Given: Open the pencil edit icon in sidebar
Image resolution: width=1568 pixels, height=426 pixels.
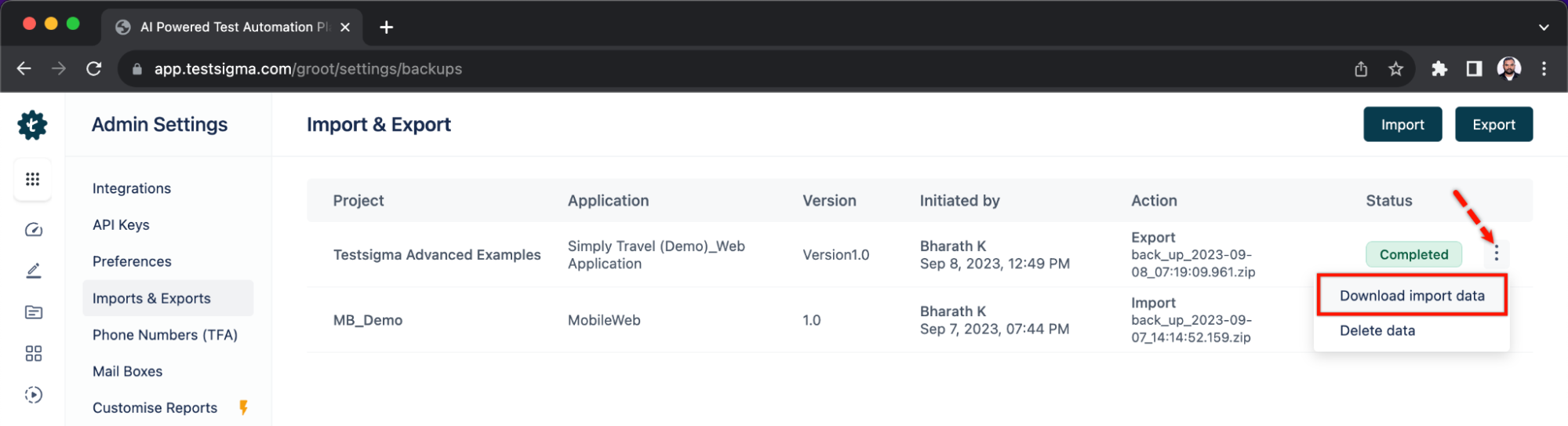Looking at the screenshot, I should 33,271.
